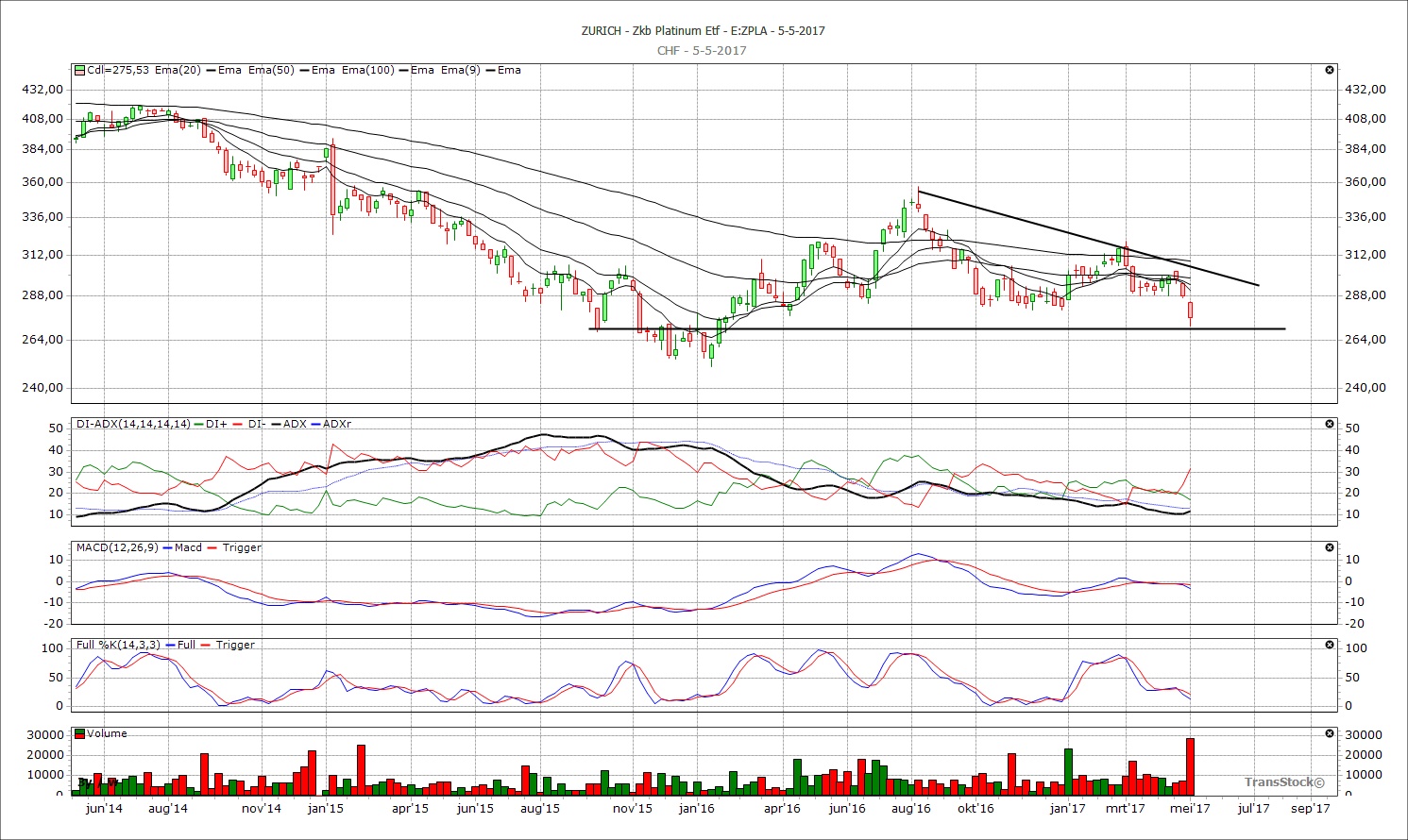This screenshot has width=1408, height=840.
Task: Select the Ema(9) legend label
Action: (460, 70)
